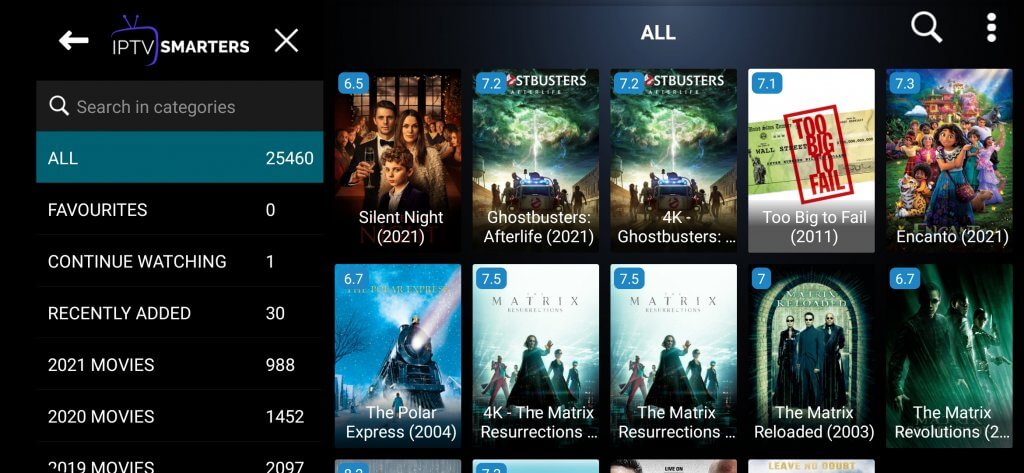Image resolution: width=1024 pixels, height=473 pixels.
Task: Select Ghostbusters: Afterlife (2021) poster
Action: 536,161
